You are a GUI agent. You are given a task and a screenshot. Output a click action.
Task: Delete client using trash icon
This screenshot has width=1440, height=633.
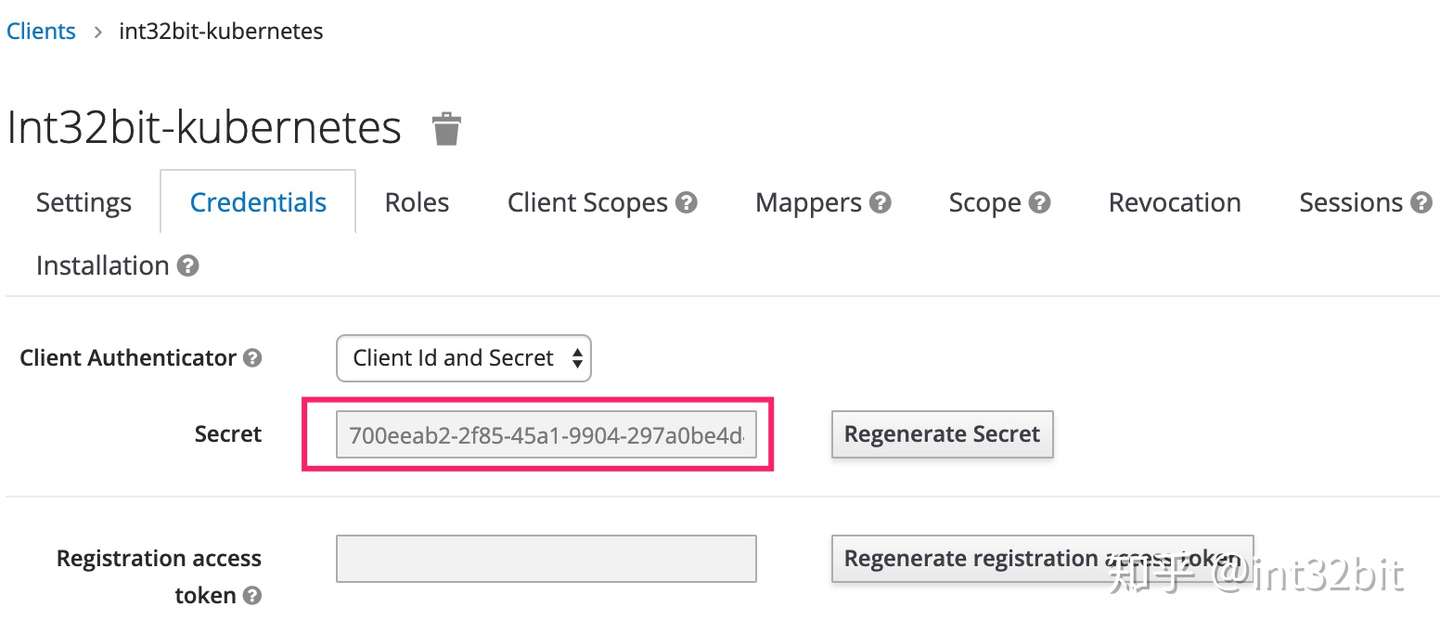coord(446,128)
